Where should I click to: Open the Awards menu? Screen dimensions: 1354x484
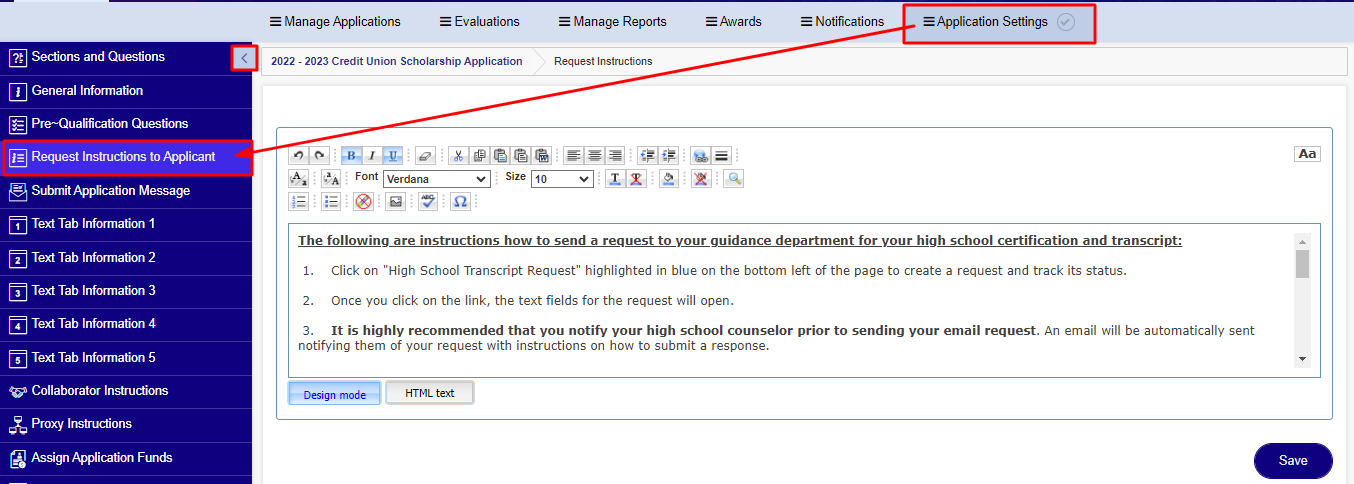(733, 21)
